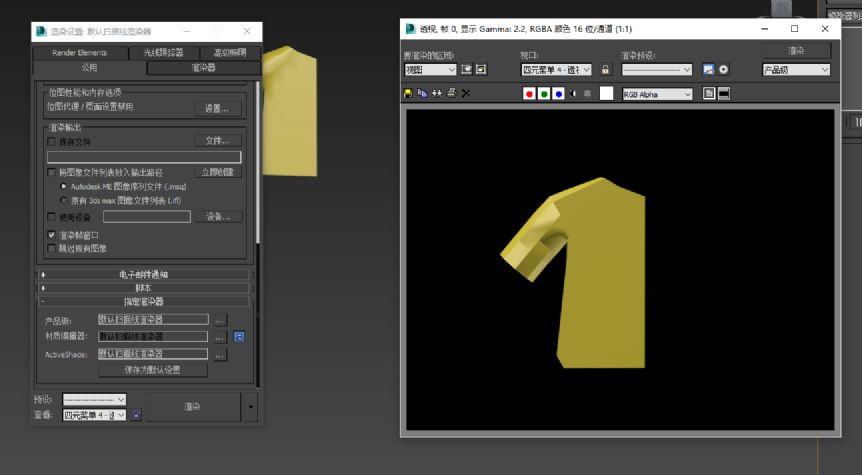Open the 预设 dropdown in Render Setup
Image resolution: width=862 pixels, height=475 pixels.
tap(94, 399)
